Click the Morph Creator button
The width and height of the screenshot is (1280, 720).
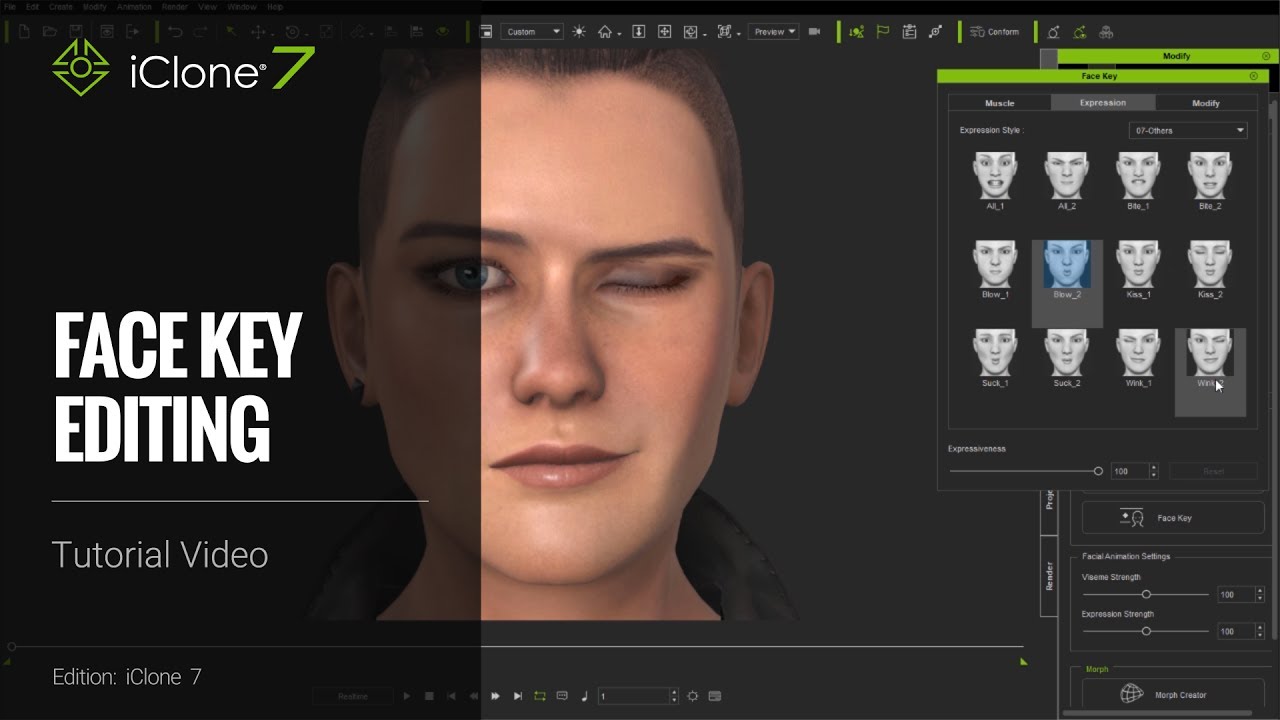tap(1173, 695)
